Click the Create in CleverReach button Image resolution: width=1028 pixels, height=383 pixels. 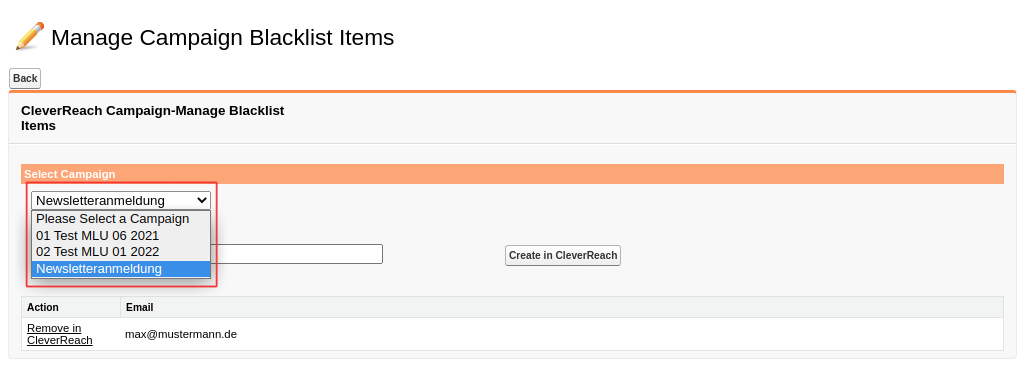click(563, 255)
